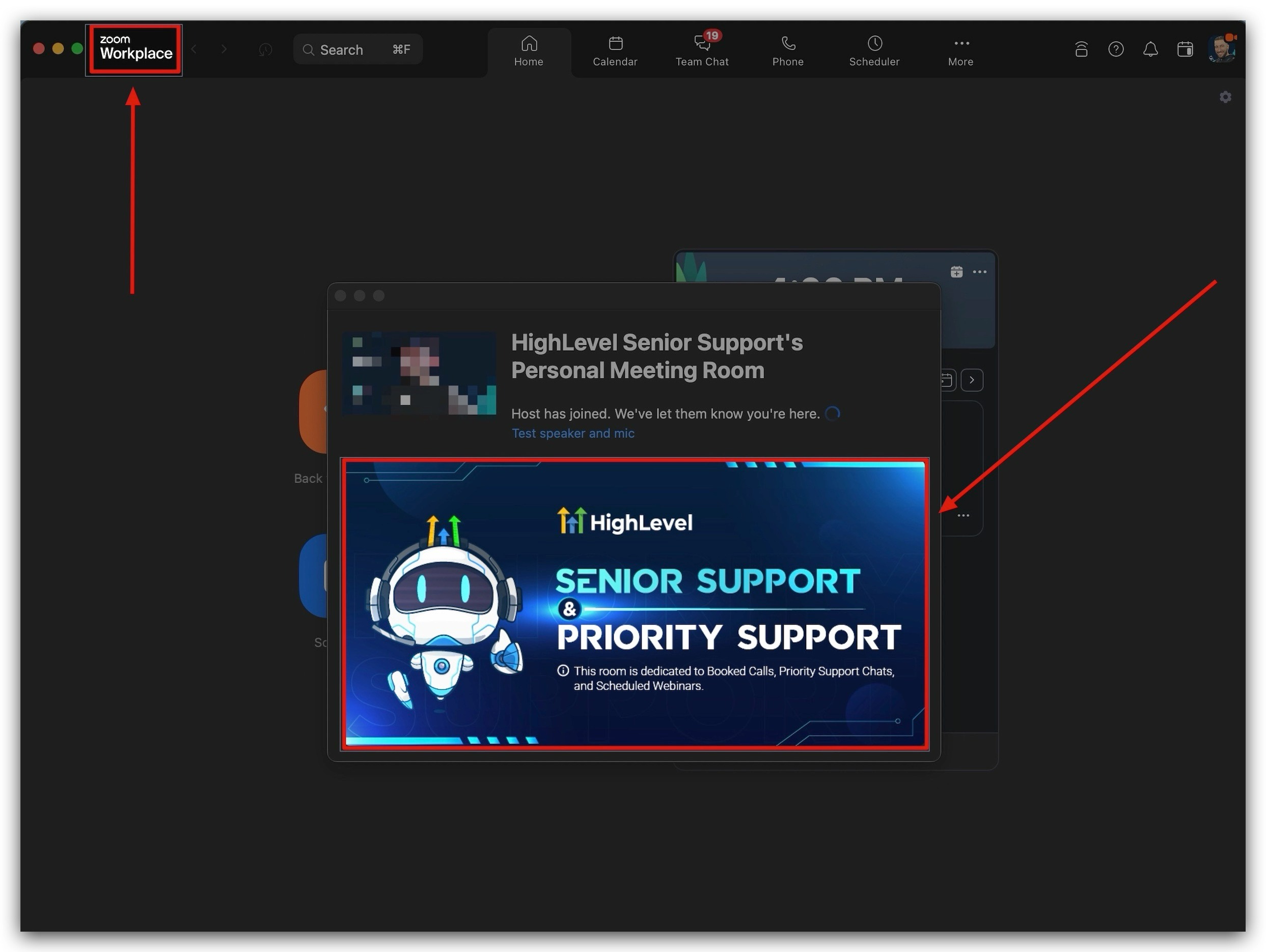
Task: Open the calendar panel icon near the profile avatar
Action: (x=1185, y=50)
